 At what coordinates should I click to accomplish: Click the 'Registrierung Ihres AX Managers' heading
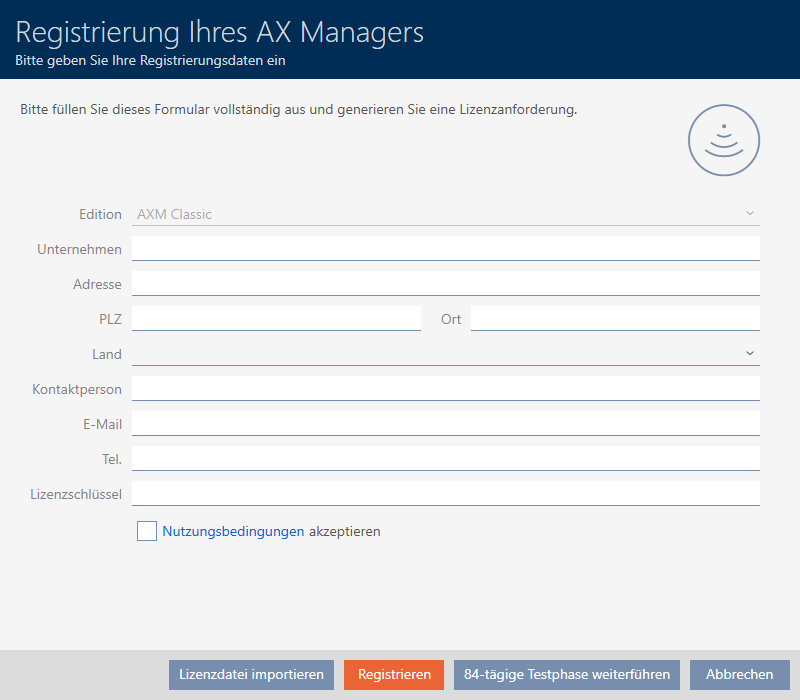click(220, 32)
